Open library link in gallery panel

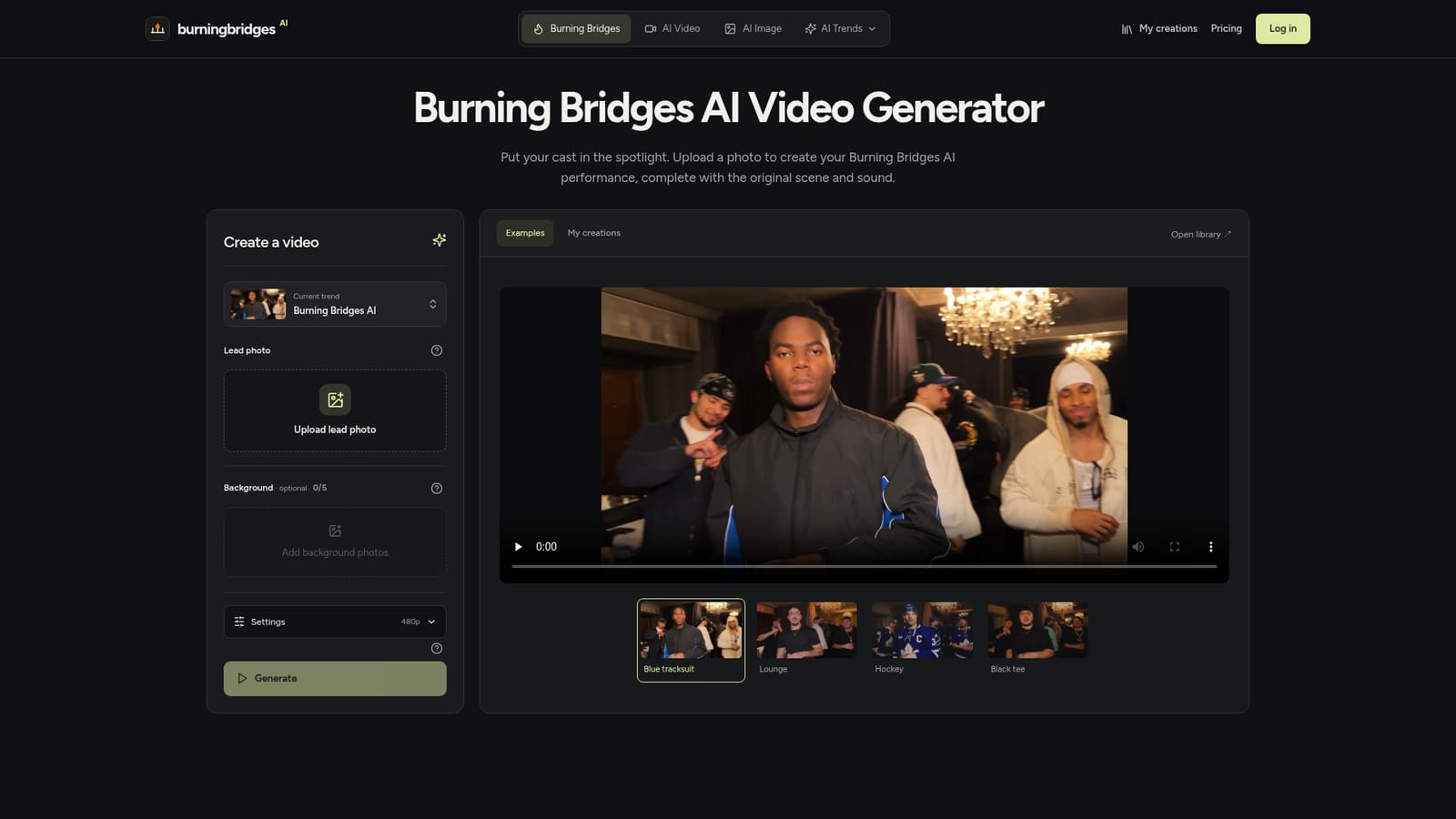pyautogui.click(x=1201, y=234)
